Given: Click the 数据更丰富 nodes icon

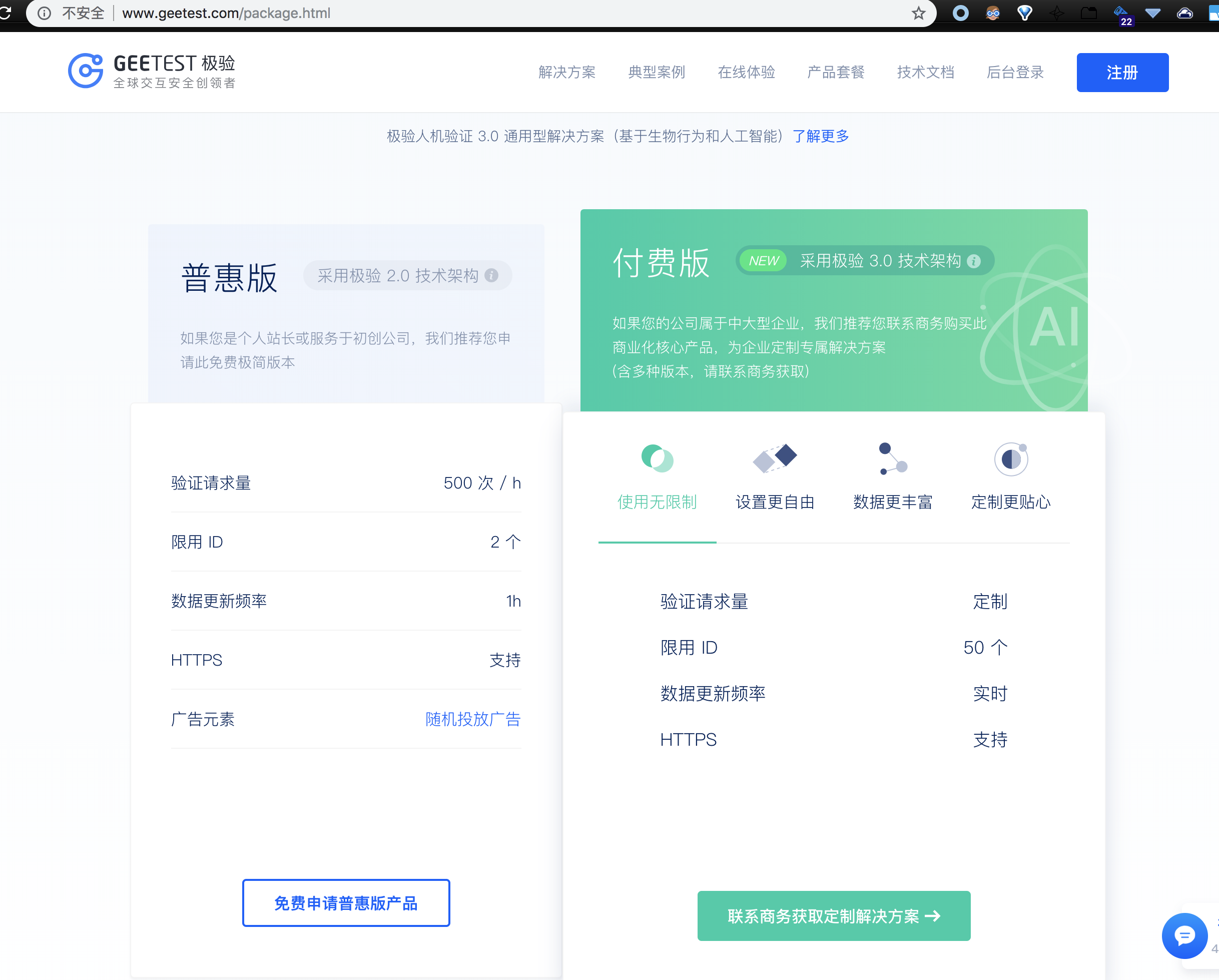Looking at the screenshot, I should coord(893,458).
